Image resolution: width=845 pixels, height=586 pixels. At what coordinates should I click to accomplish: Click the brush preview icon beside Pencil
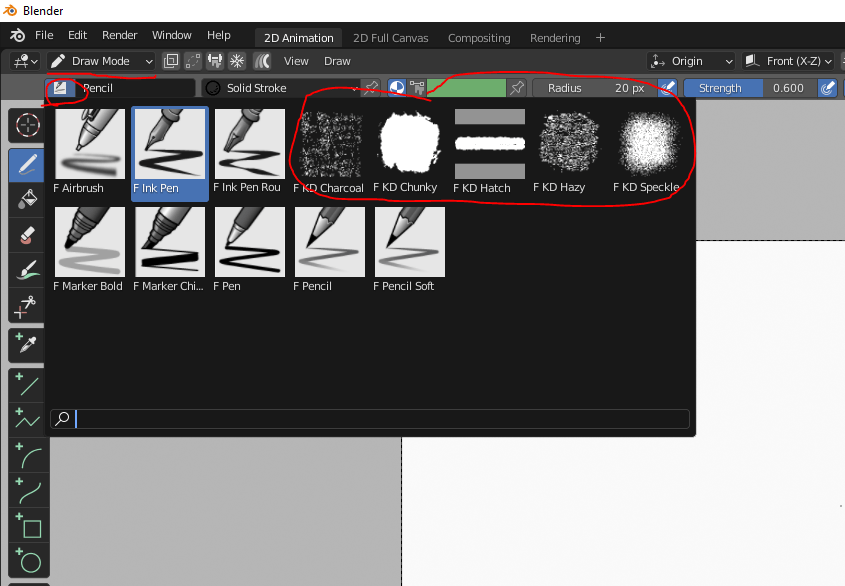(60, 88)
